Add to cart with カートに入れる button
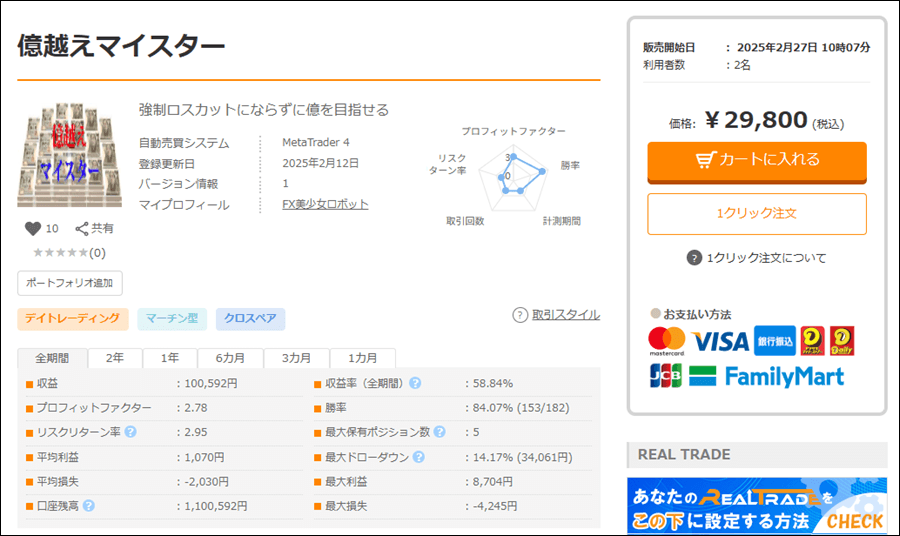This screenshot has width=900, height=536. [x=756, y=160]
